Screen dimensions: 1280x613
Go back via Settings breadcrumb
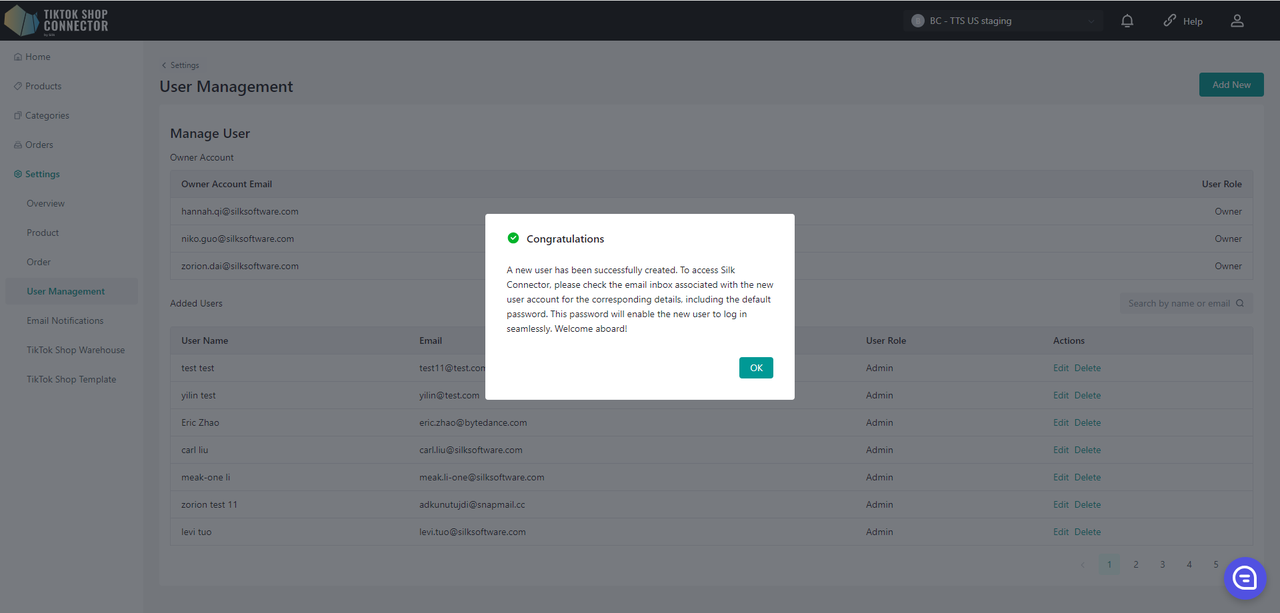pos(180,65)
